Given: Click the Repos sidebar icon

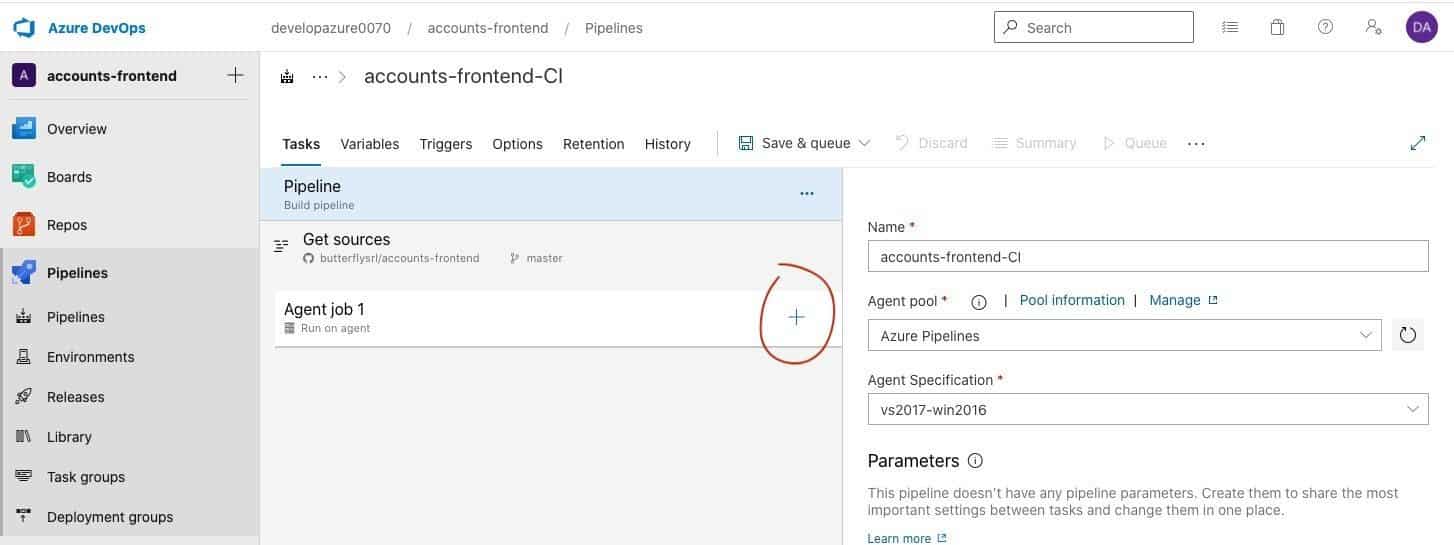Looking at the screenshot, I should [24, 224].
